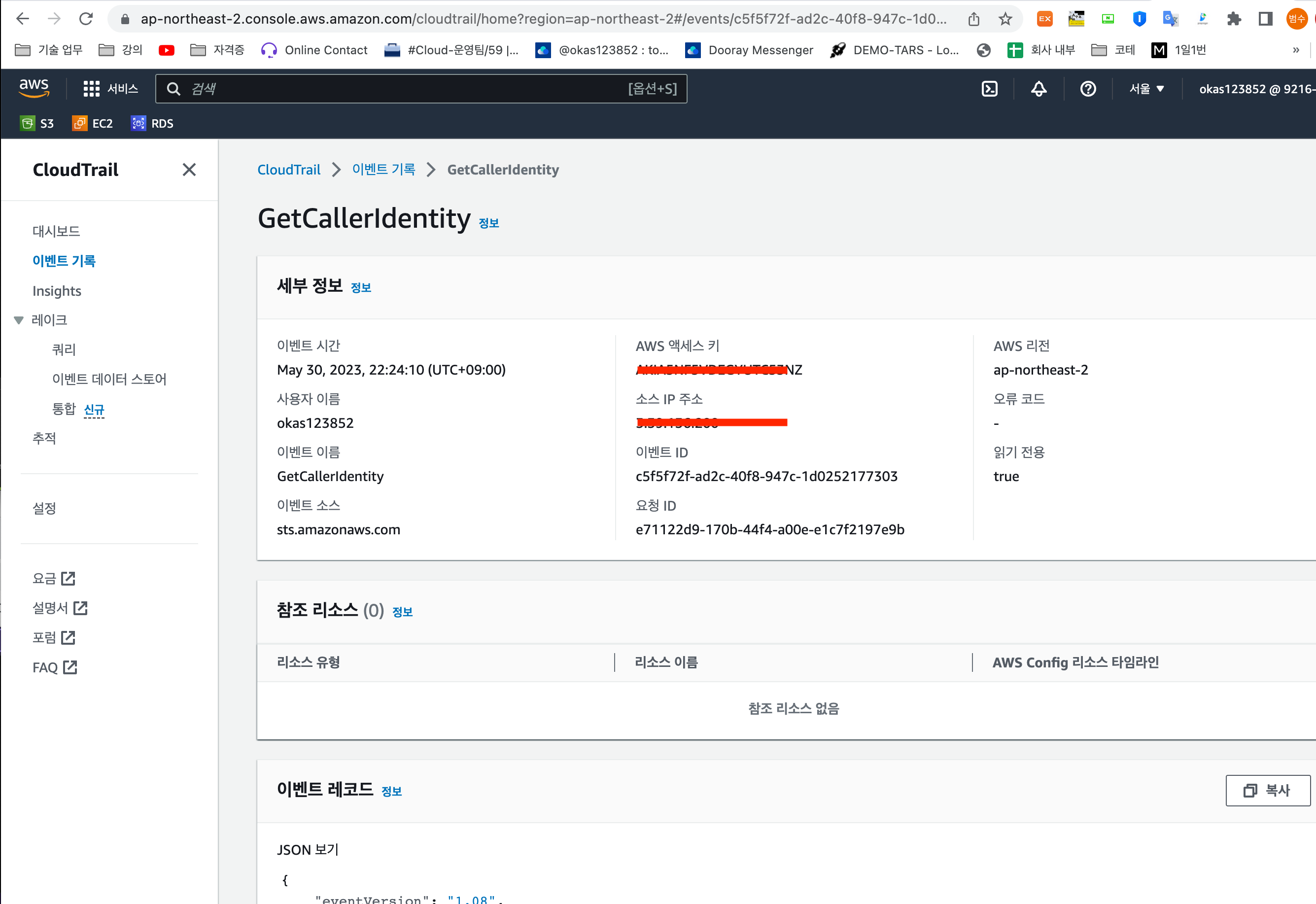The height and width of the screenshot is (904, 1316).
Task: Open S3 shortcut in favorites bar
Action: point(37,124)
